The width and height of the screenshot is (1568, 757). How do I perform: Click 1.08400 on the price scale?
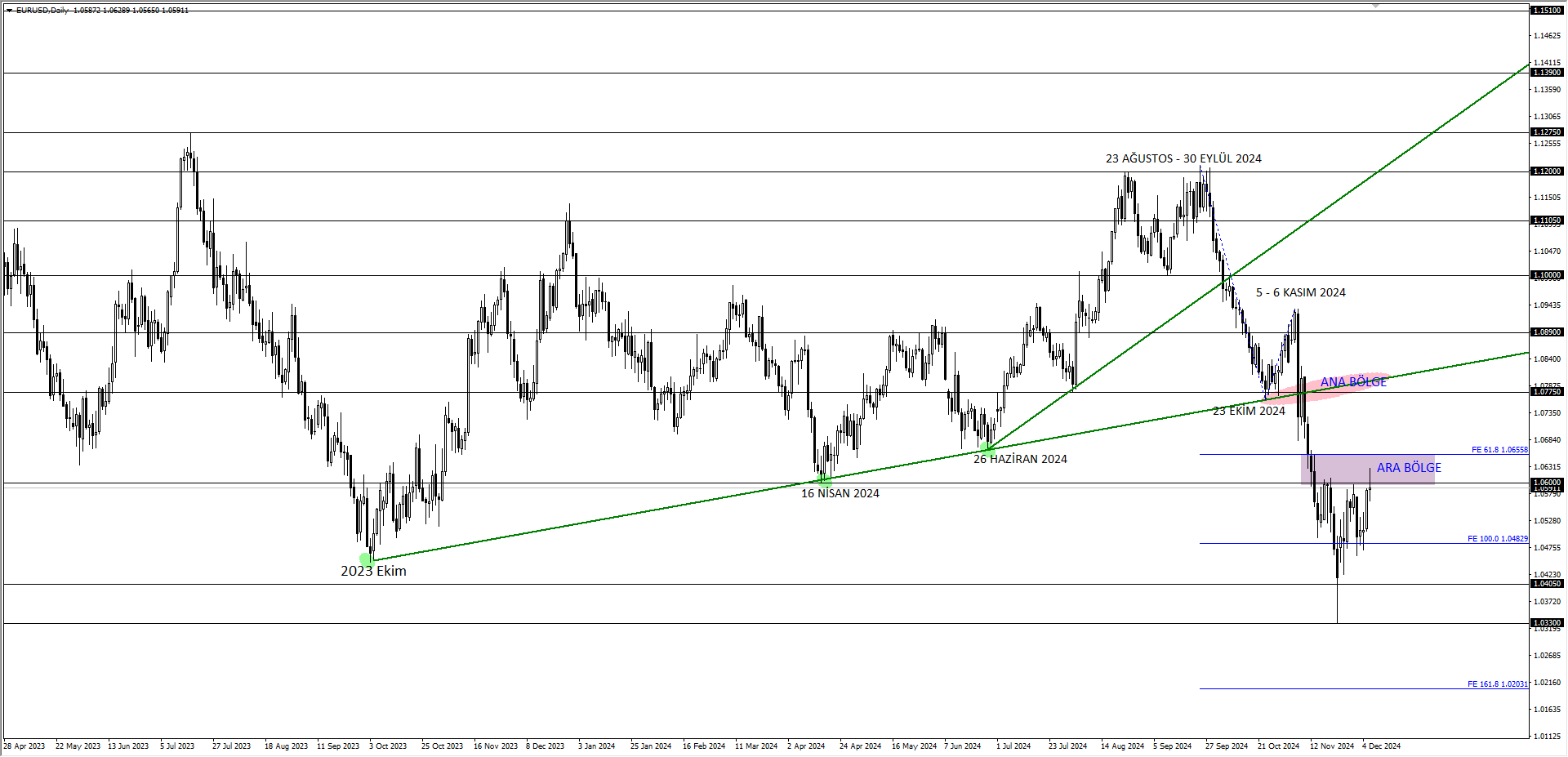[x=1548, y=359]
